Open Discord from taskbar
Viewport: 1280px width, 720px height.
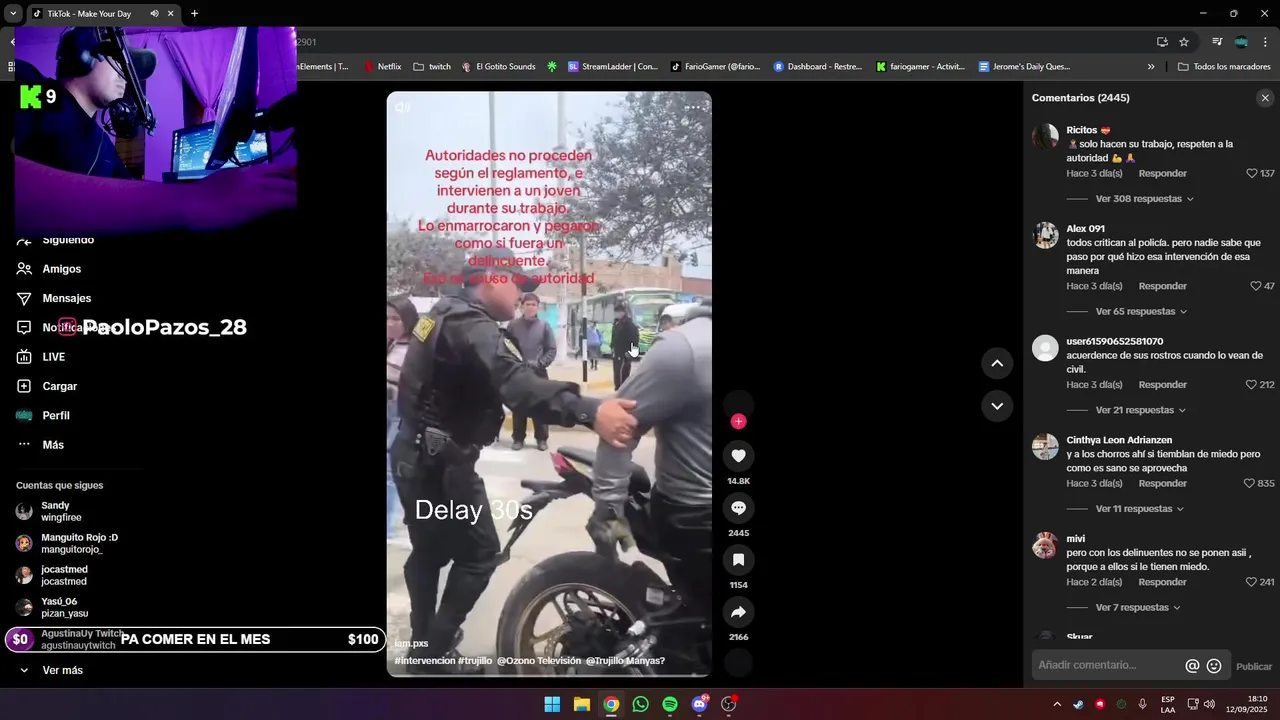pyautogui.click(x=699, y=704)
